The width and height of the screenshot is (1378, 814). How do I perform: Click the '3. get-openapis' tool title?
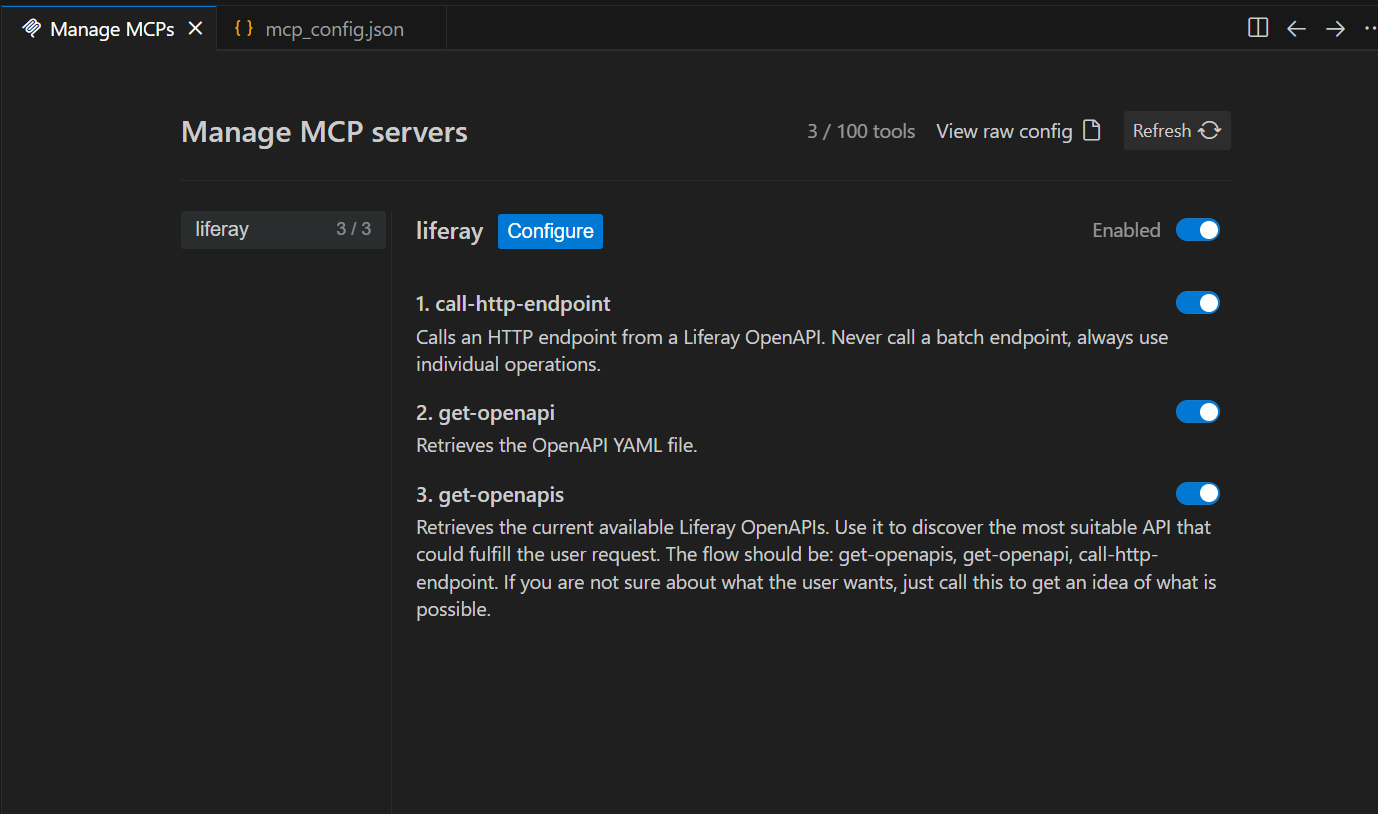coord(490,494)
